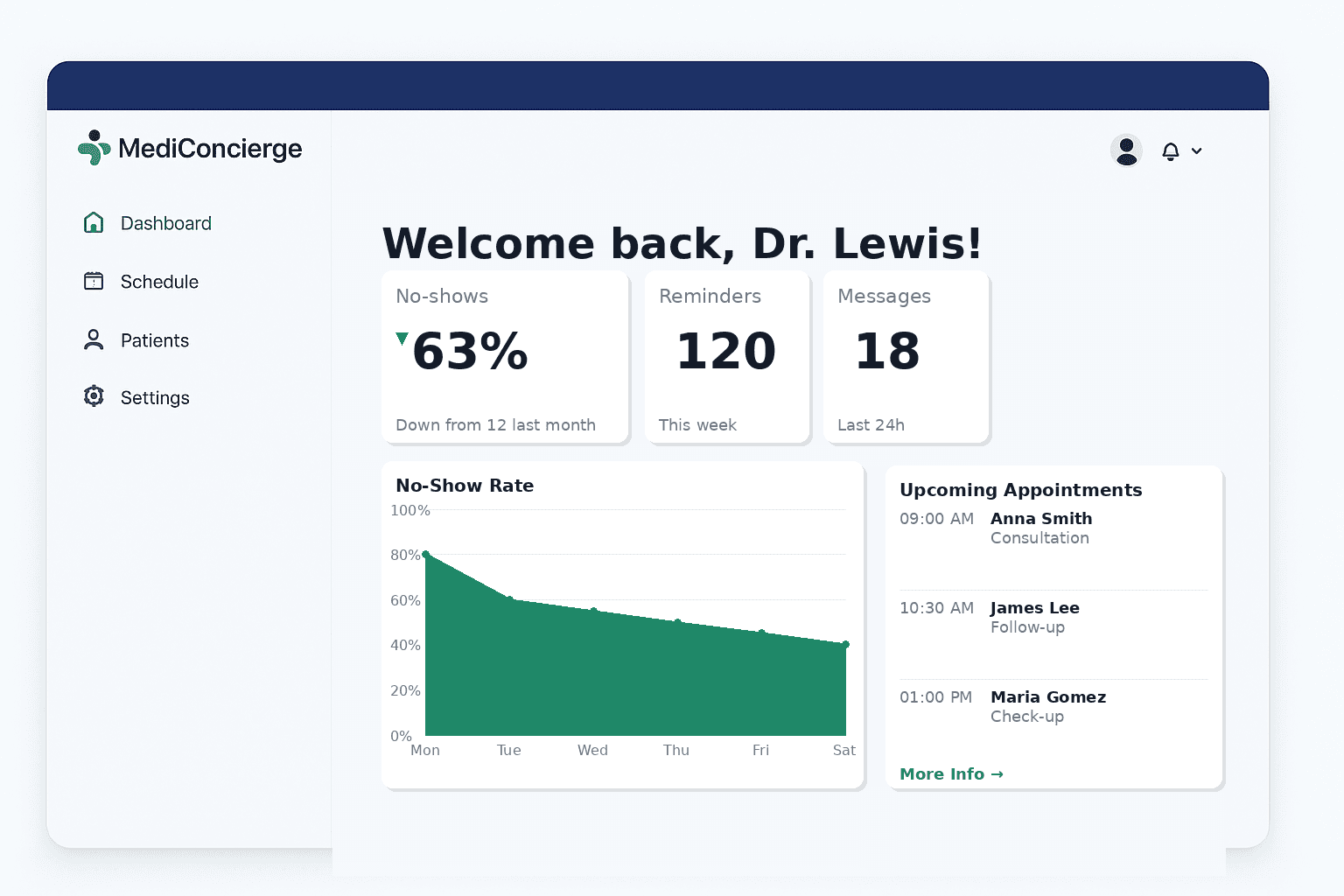
Task: Click the green decrease arrow on No-shows card
Action: [x=402, y=336]
